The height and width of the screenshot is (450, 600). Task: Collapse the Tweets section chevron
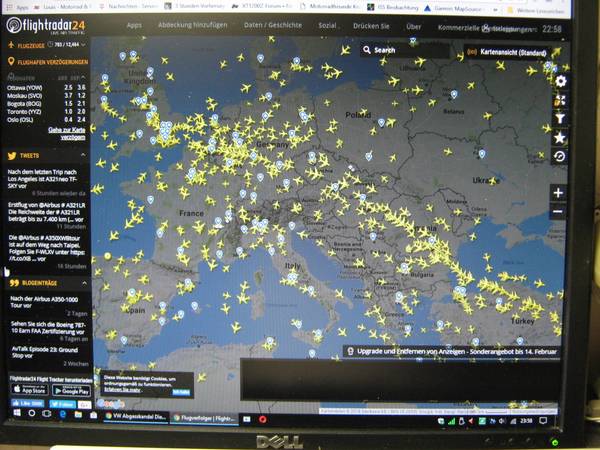pyautogui.click(x=84, y=156)
